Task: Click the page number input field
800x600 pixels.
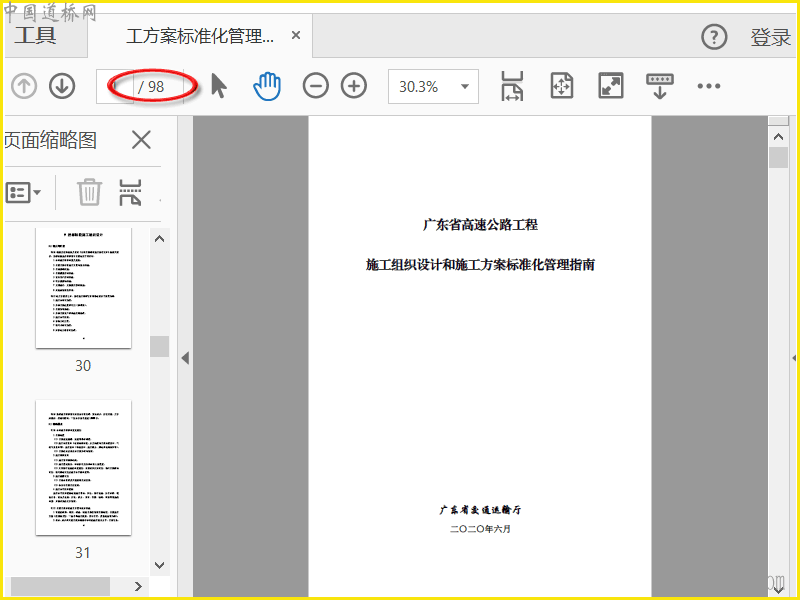Action: tap(115, 86)
